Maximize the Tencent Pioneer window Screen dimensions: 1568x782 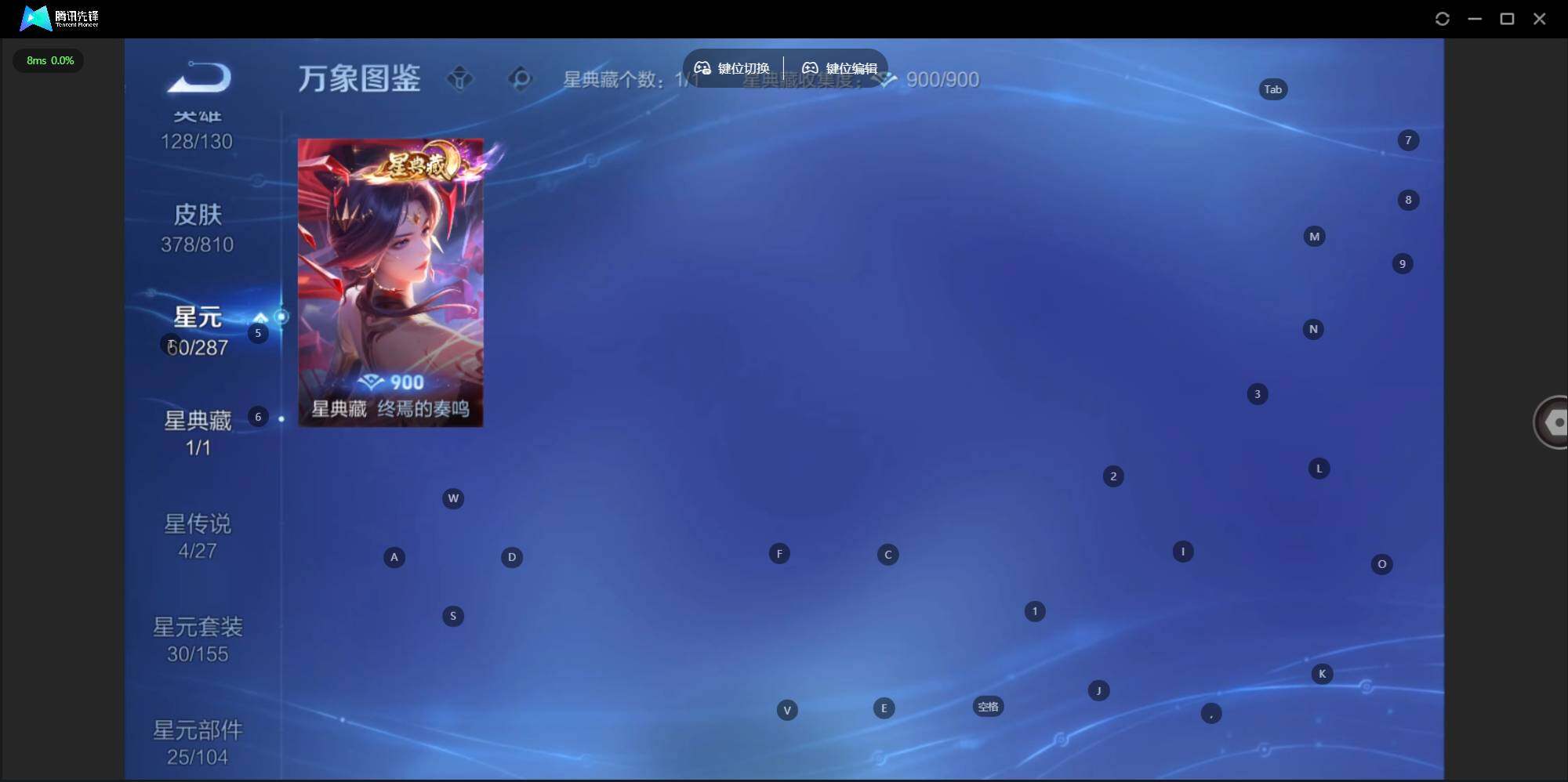coord(1507,19)
